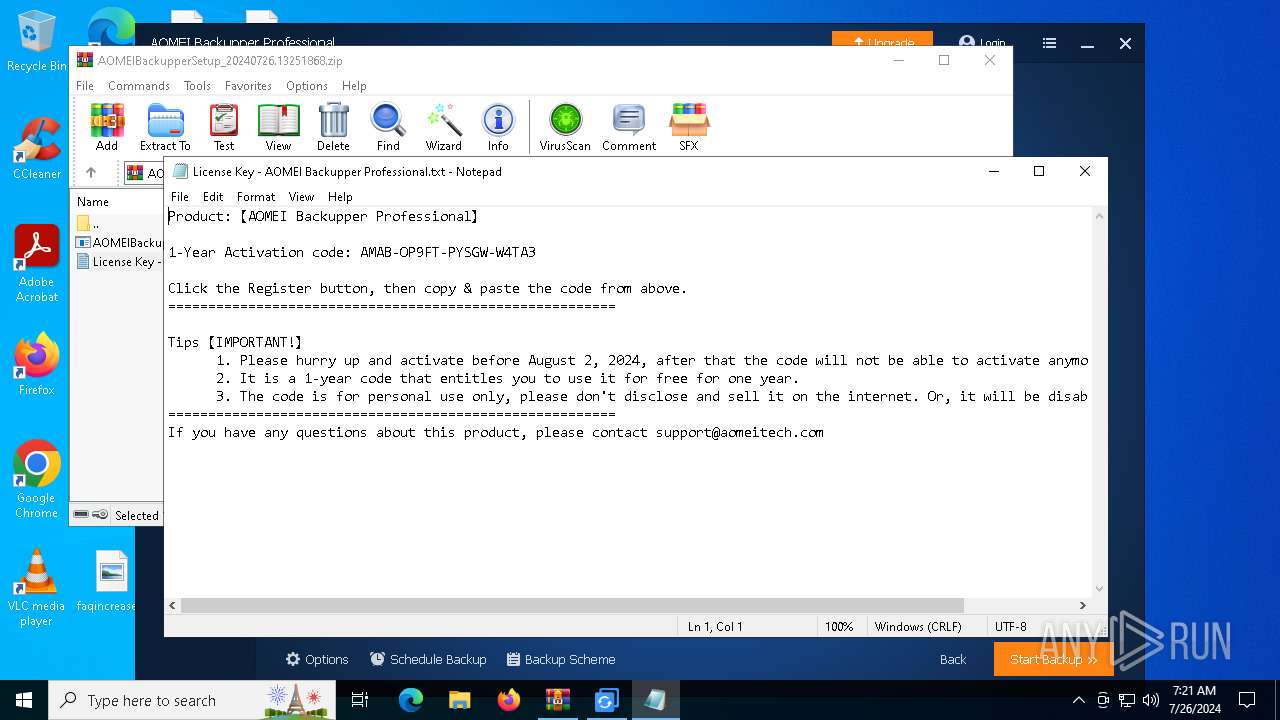
Task: Go up one folder in WinRAR
Action: point(91,172)
